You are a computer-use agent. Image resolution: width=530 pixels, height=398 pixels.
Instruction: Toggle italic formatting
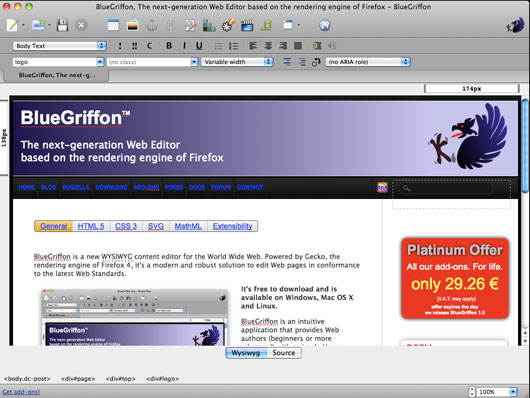point(184,46)
